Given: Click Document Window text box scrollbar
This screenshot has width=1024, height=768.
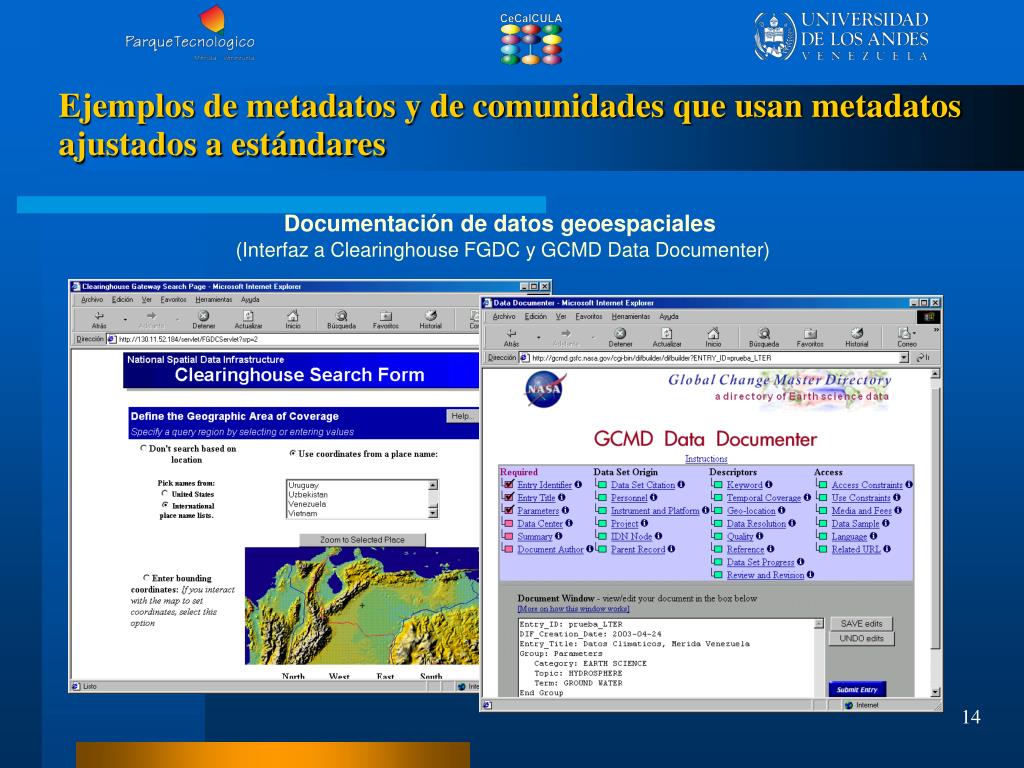Looking at the screenshot, I should pyautogui.click(x=819, y=656).
